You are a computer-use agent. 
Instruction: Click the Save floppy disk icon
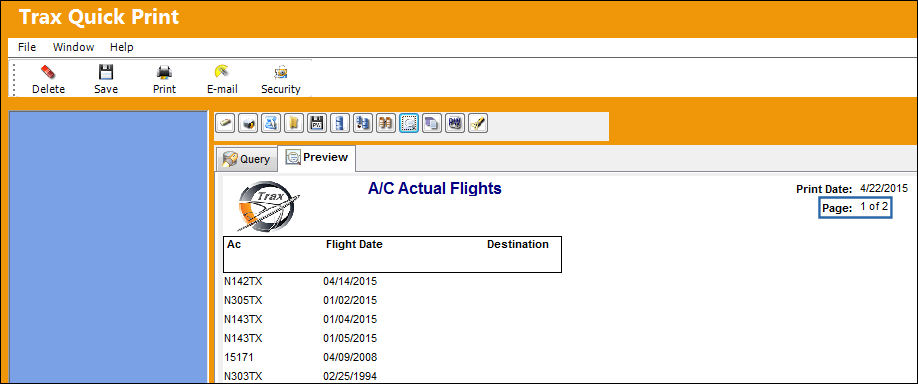(x=105, y=73)
